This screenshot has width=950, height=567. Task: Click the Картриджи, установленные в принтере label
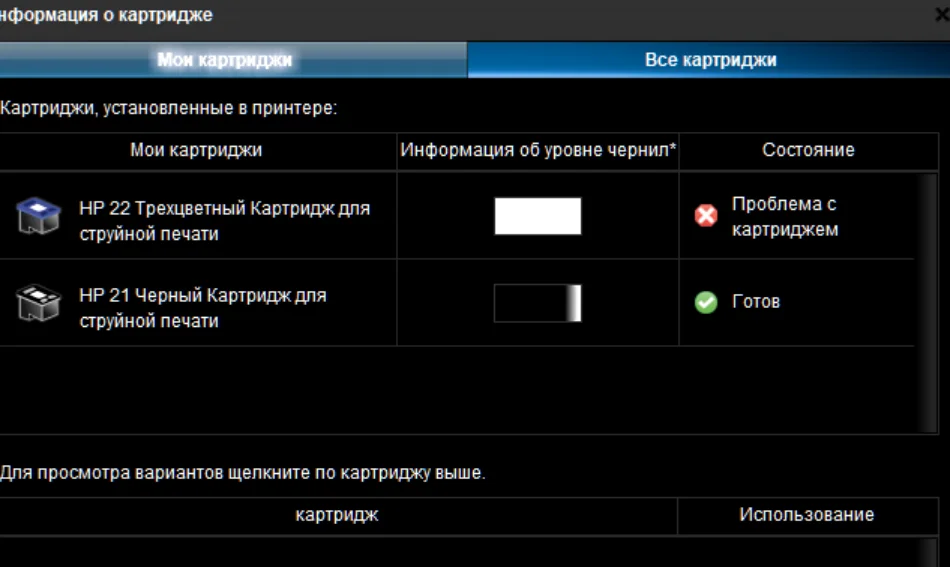[168, 108]
